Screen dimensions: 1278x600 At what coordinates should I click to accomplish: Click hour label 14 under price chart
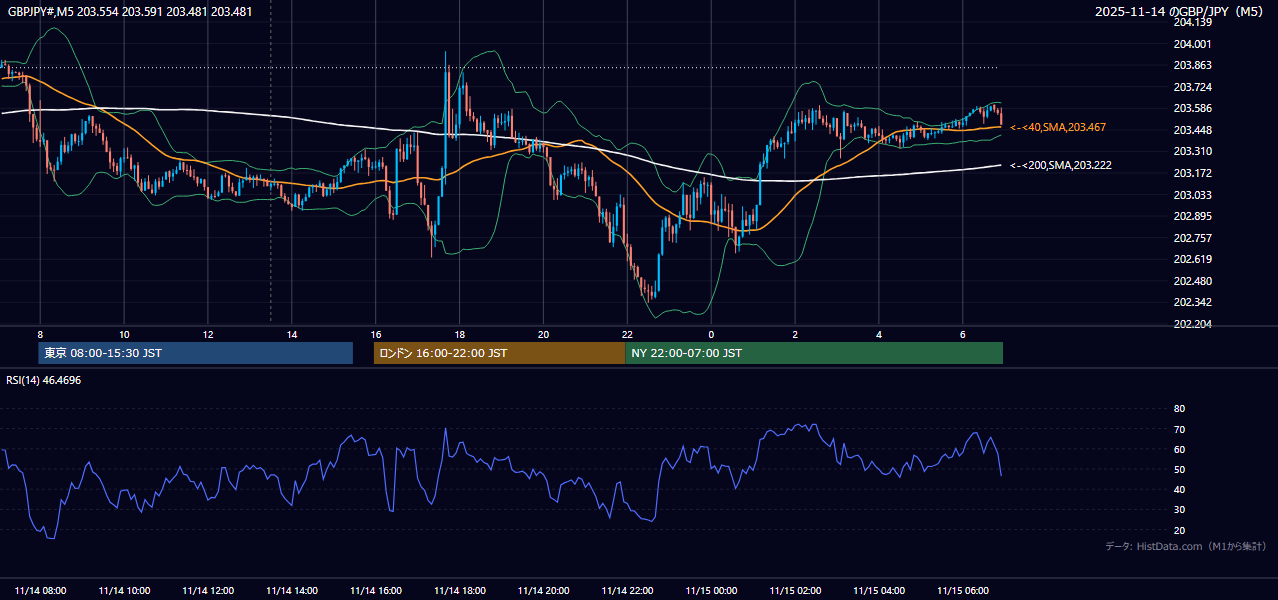[292, 334]
